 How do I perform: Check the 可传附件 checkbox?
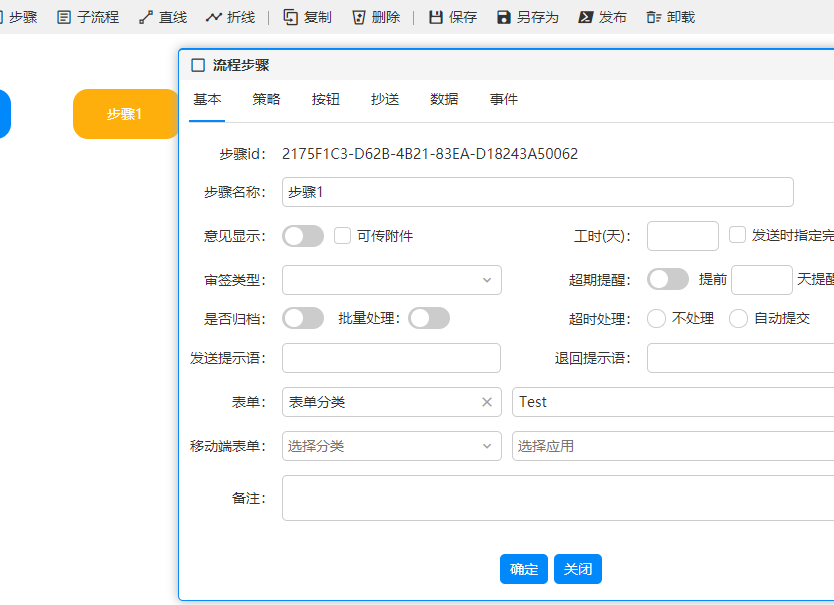tap(343, 236)
